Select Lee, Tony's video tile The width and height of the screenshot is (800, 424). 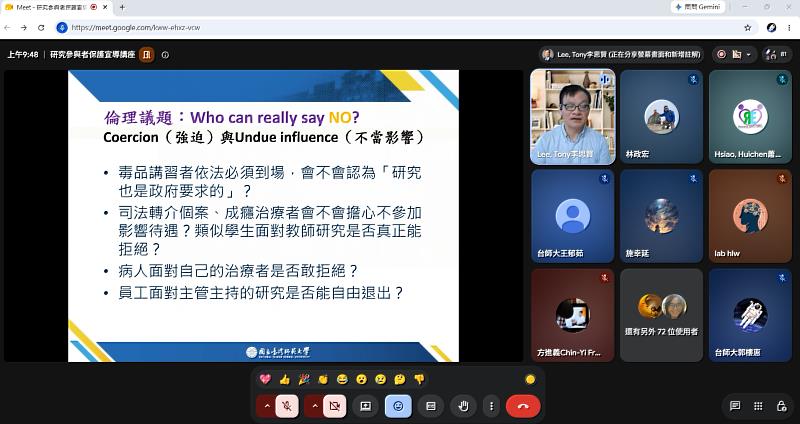572,117
